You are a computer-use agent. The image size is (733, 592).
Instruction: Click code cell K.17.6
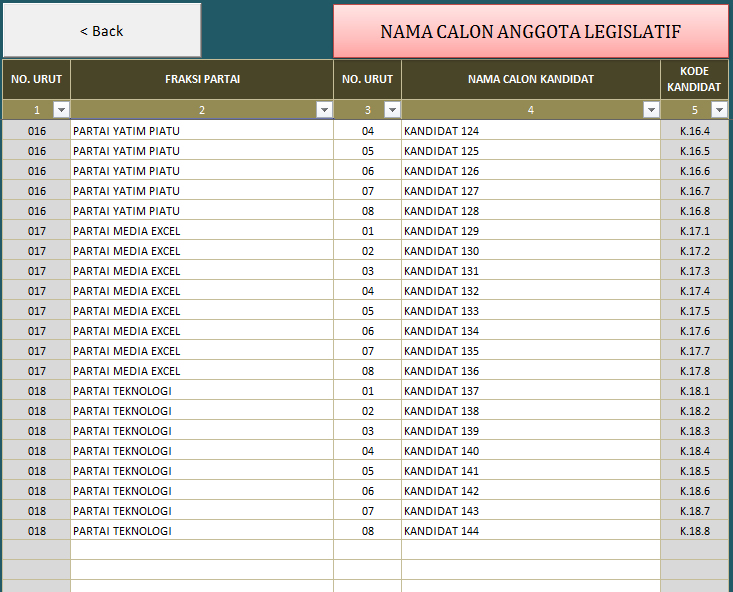pos(694,331)
